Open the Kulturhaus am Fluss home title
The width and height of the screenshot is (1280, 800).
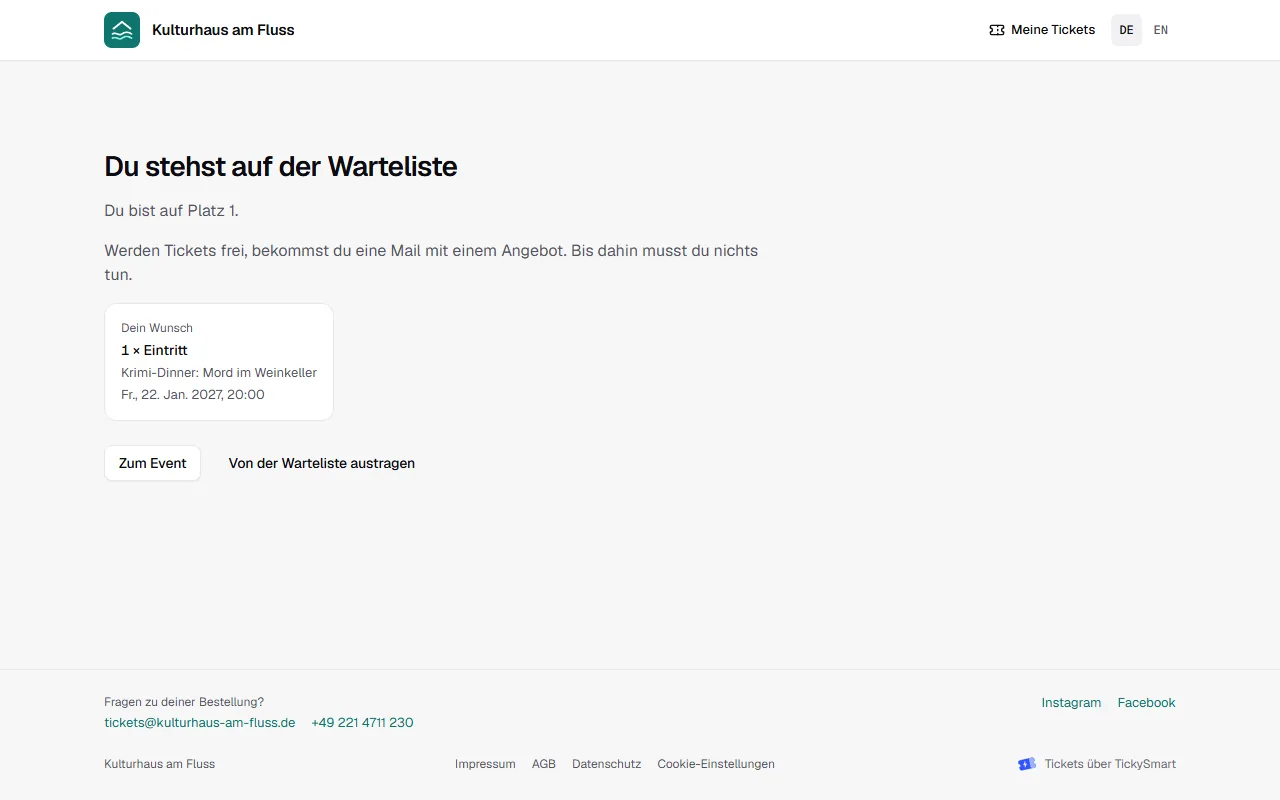(223, 30)
